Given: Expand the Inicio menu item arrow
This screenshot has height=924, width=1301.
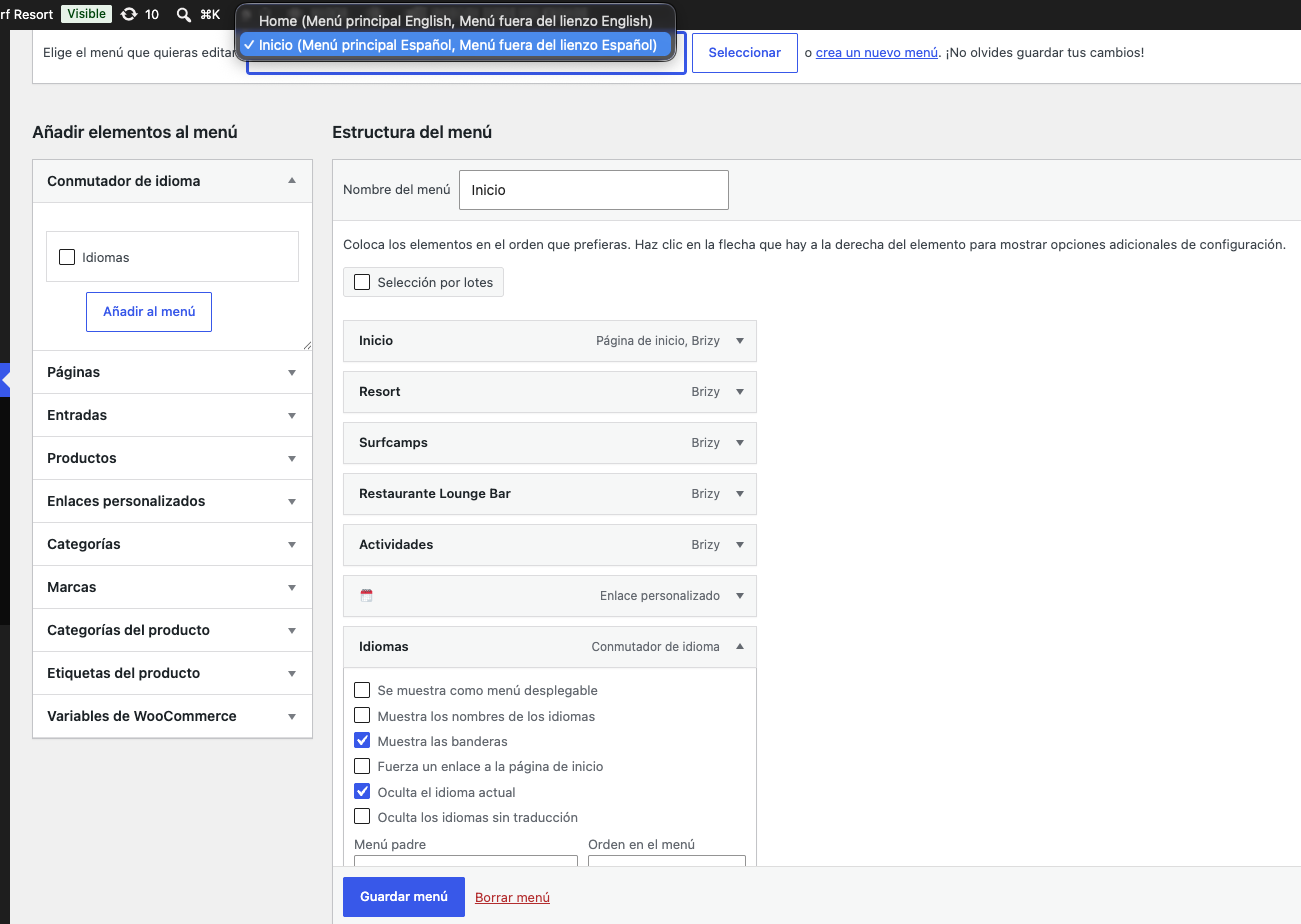Looking at the screenshot, I should (740, 341).
